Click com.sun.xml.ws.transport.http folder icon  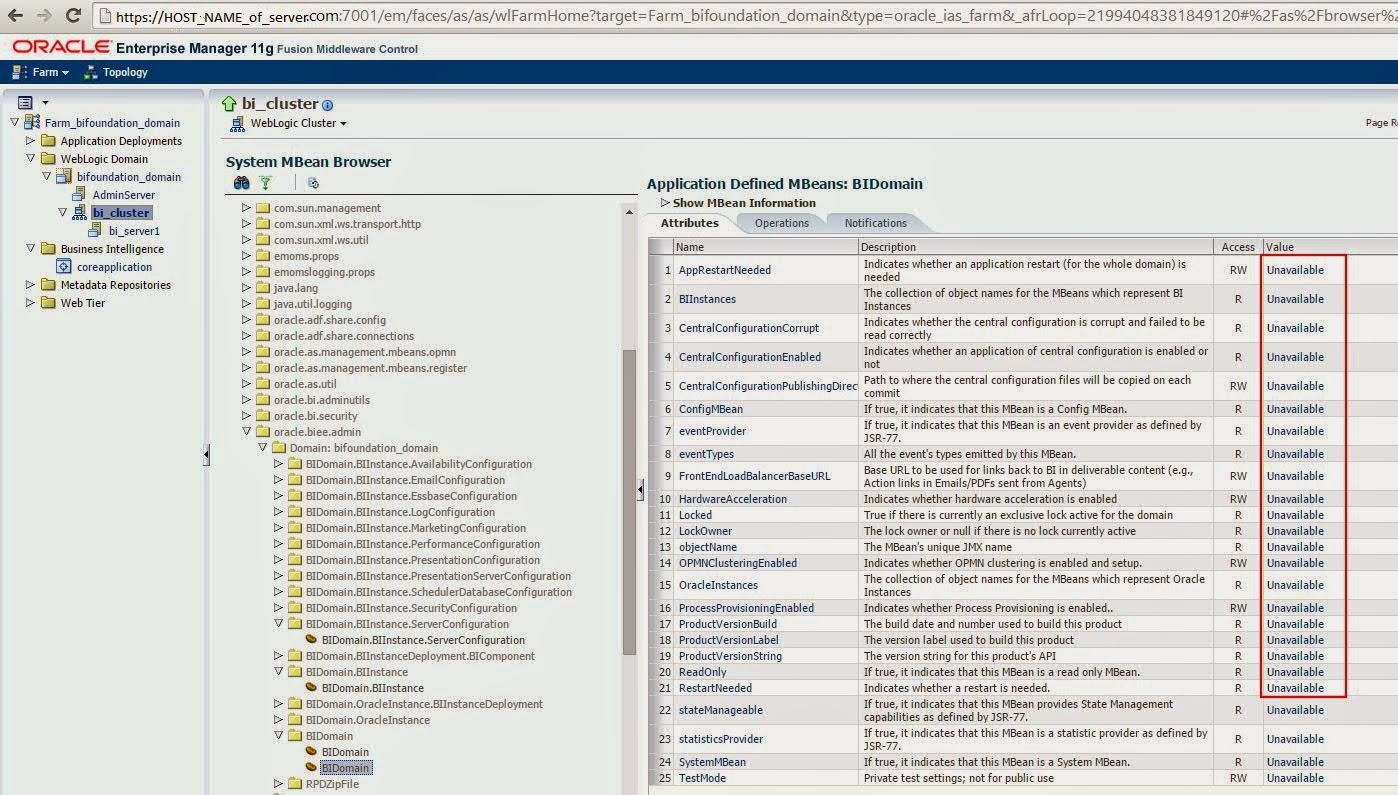click(x=264, y=224)
